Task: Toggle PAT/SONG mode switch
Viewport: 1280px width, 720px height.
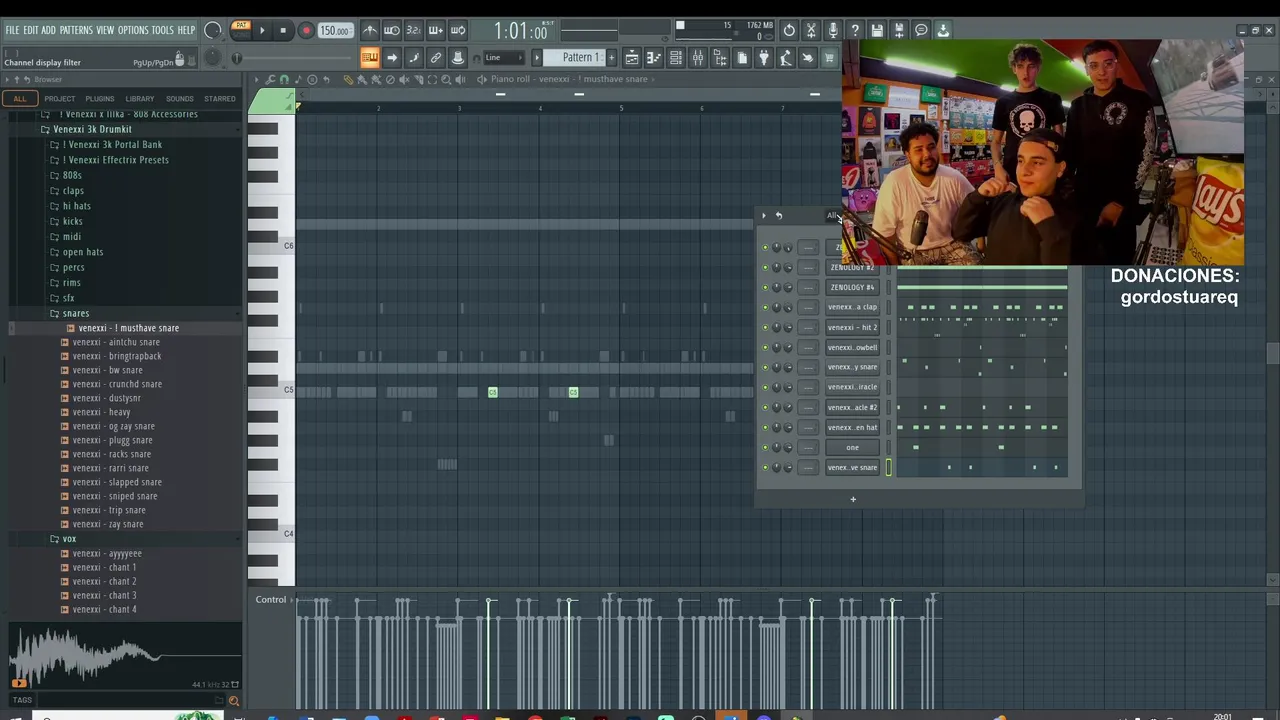Action: click(x=241, y=30)
